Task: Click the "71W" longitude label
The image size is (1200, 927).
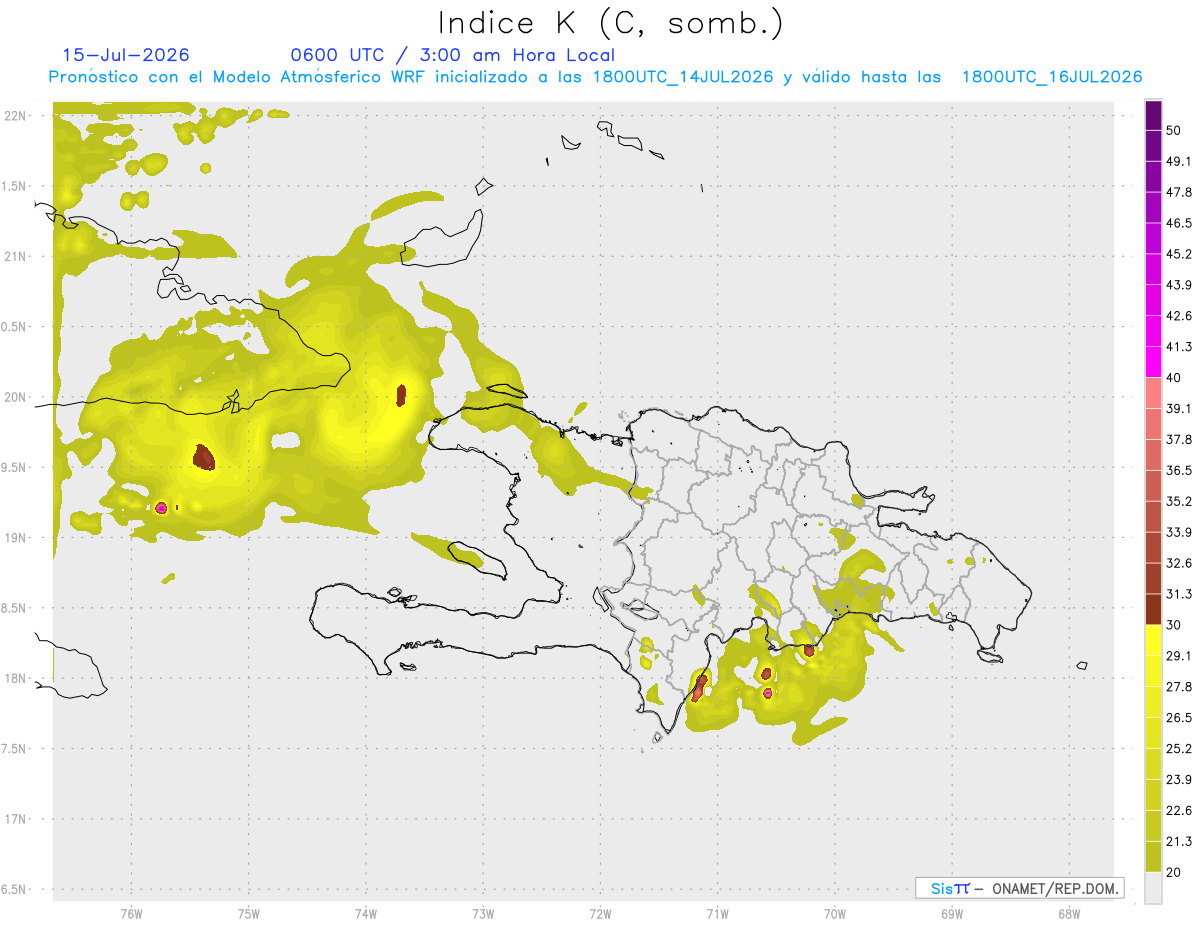Action: [x=717, y=913]
